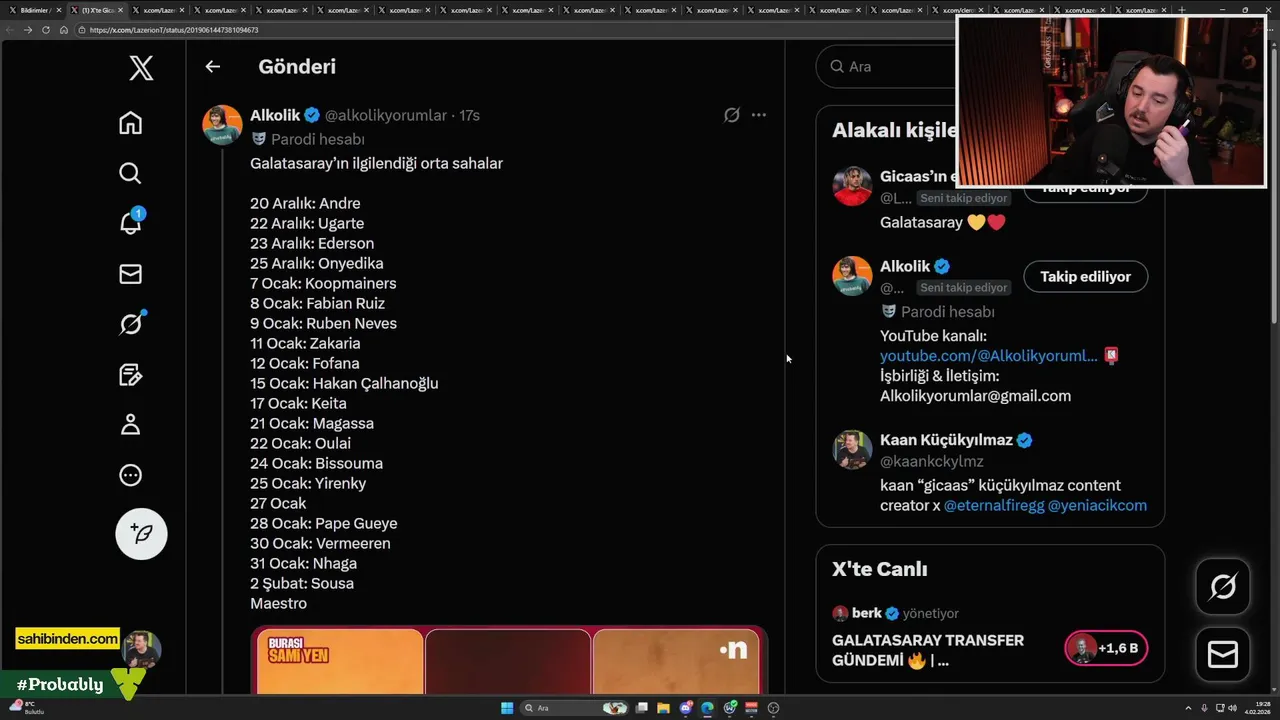
Task: Click the '15 Ocak: Hakan Çalhanoğlu' line
Action: [344, 383]
